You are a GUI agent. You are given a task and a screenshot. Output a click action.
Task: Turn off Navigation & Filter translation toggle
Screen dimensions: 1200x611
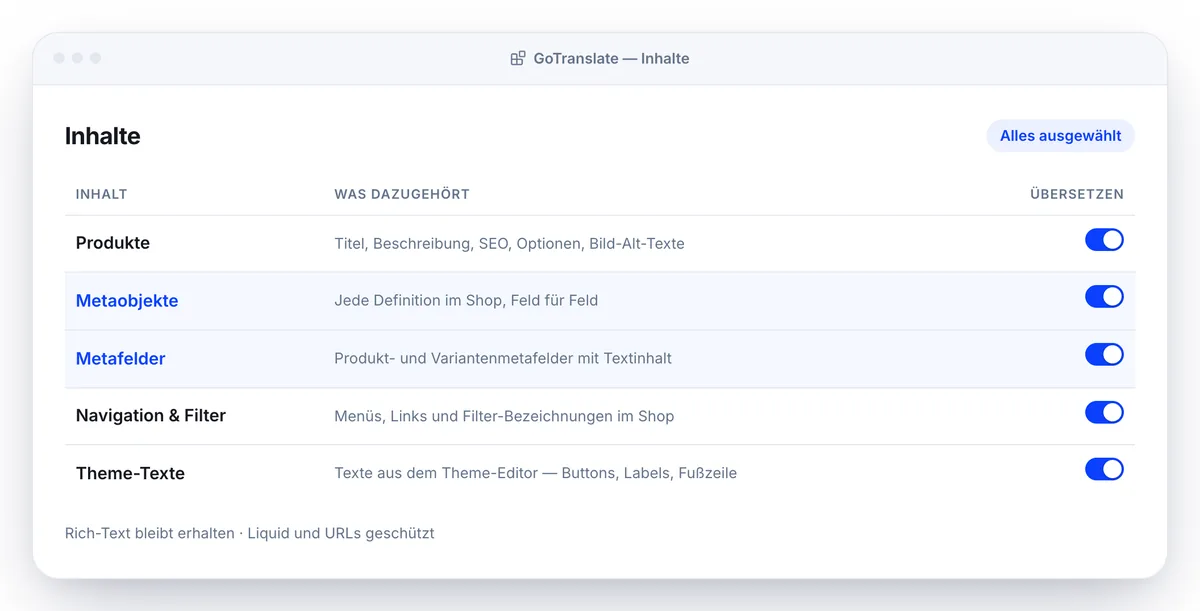1104,412
